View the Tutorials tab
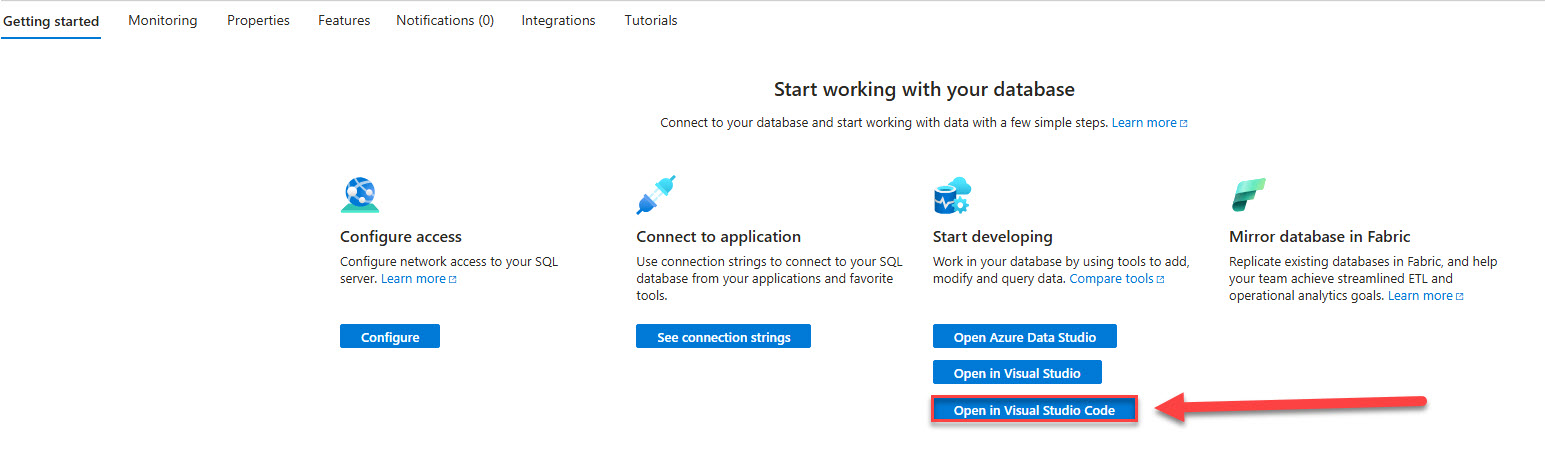 click(651, 20)
